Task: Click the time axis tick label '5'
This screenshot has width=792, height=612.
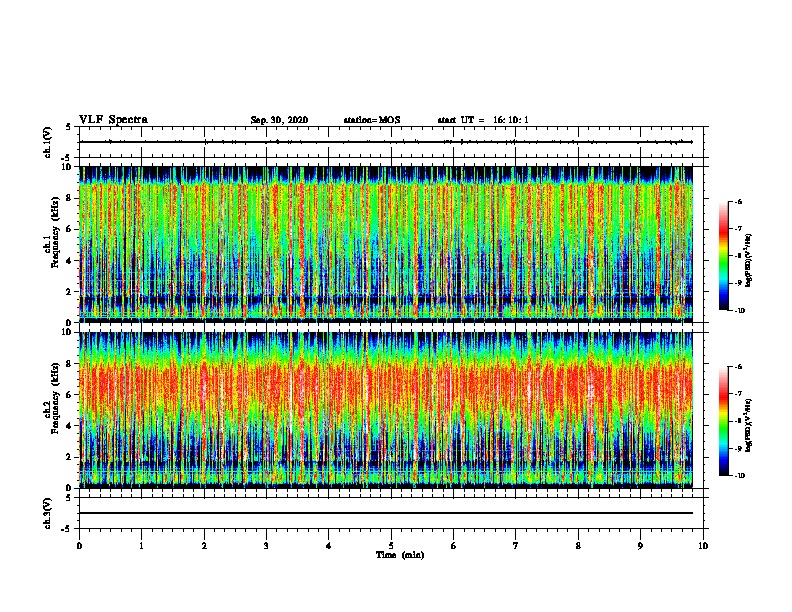Action: point(391,546)
